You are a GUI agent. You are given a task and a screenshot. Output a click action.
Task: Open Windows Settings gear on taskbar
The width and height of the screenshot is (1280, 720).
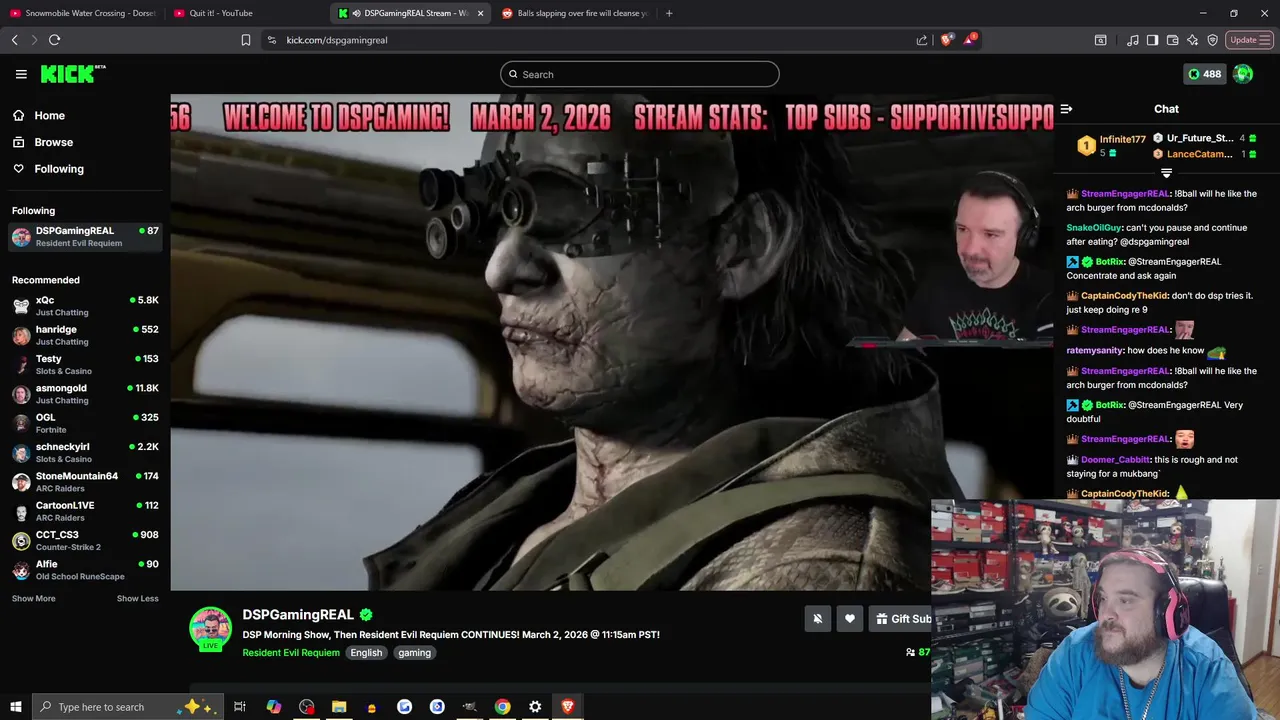click(535, 707)
